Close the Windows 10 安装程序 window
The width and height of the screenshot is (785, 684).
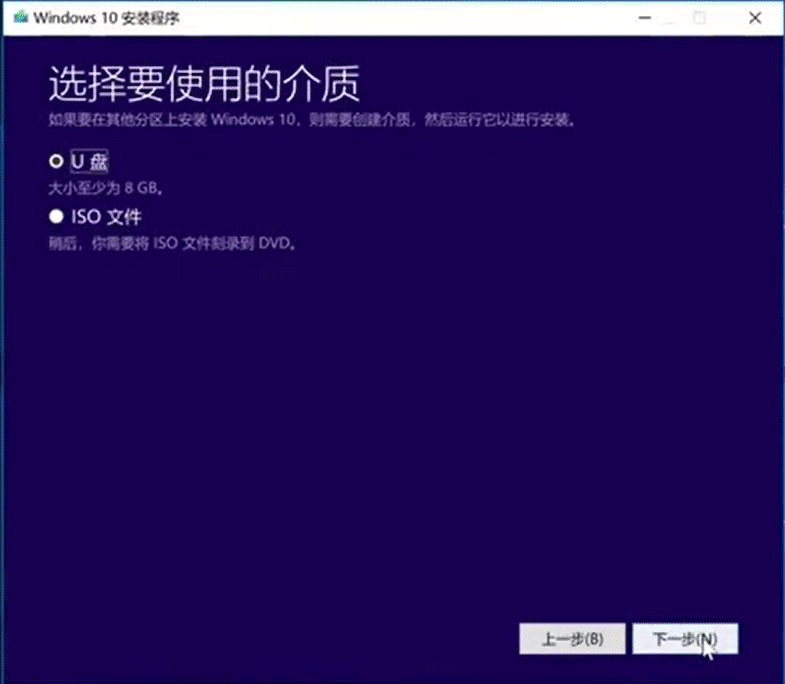click(755, 18)
